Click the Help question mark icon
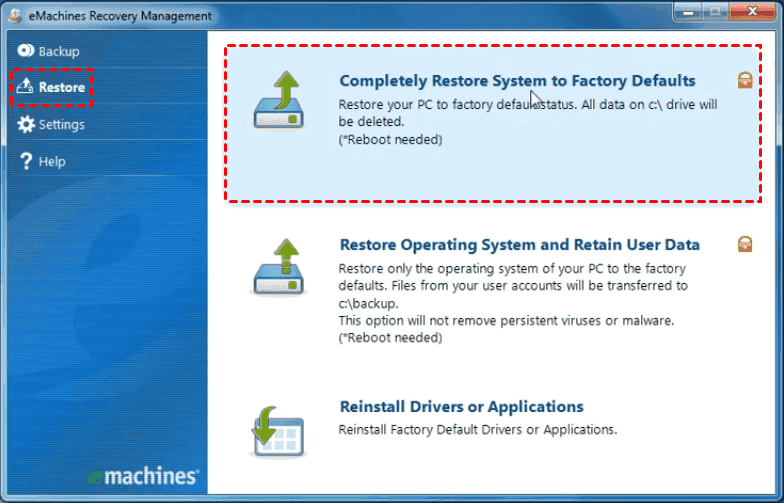Screen dimensions: 784x503 pyautogui.click(x=26, y=161)
